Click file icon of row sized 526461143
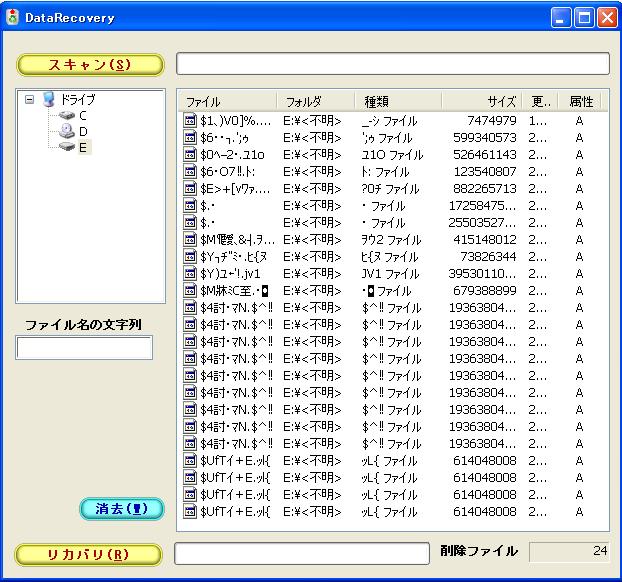622x582 pixels. point(190,154)
